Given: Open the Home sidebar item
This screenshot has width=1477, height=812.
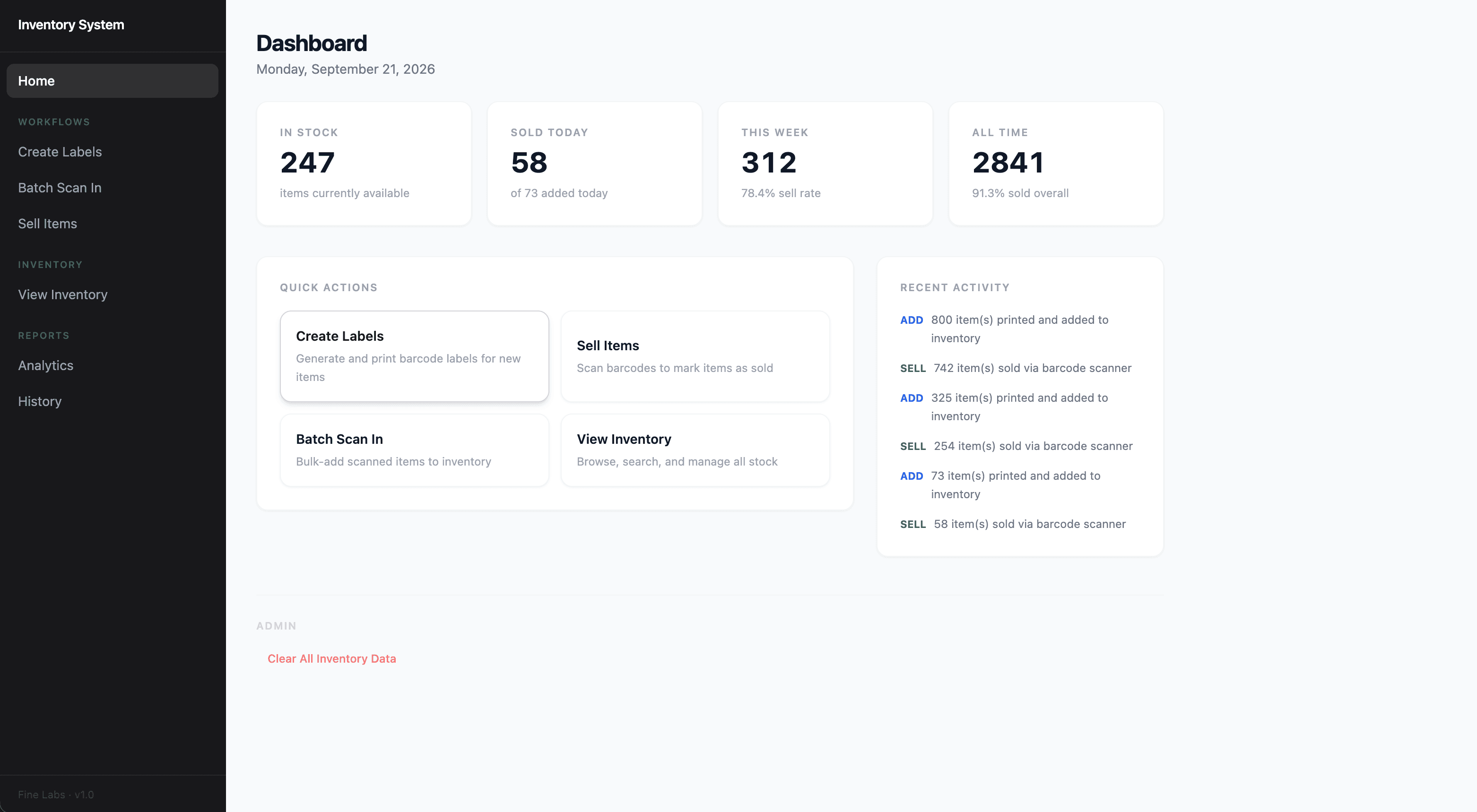Looking at the screenshot, I should tap(113, 81).
